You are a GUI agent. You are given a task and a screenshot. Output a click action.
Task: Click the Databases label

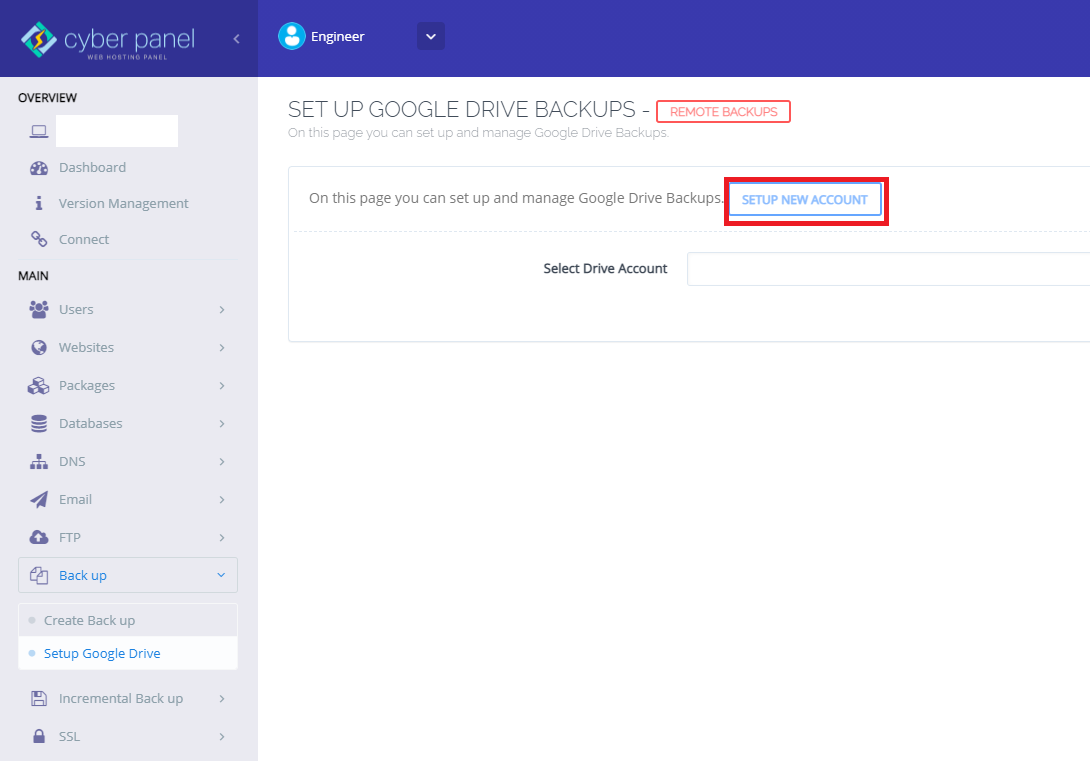coord(90,424)
